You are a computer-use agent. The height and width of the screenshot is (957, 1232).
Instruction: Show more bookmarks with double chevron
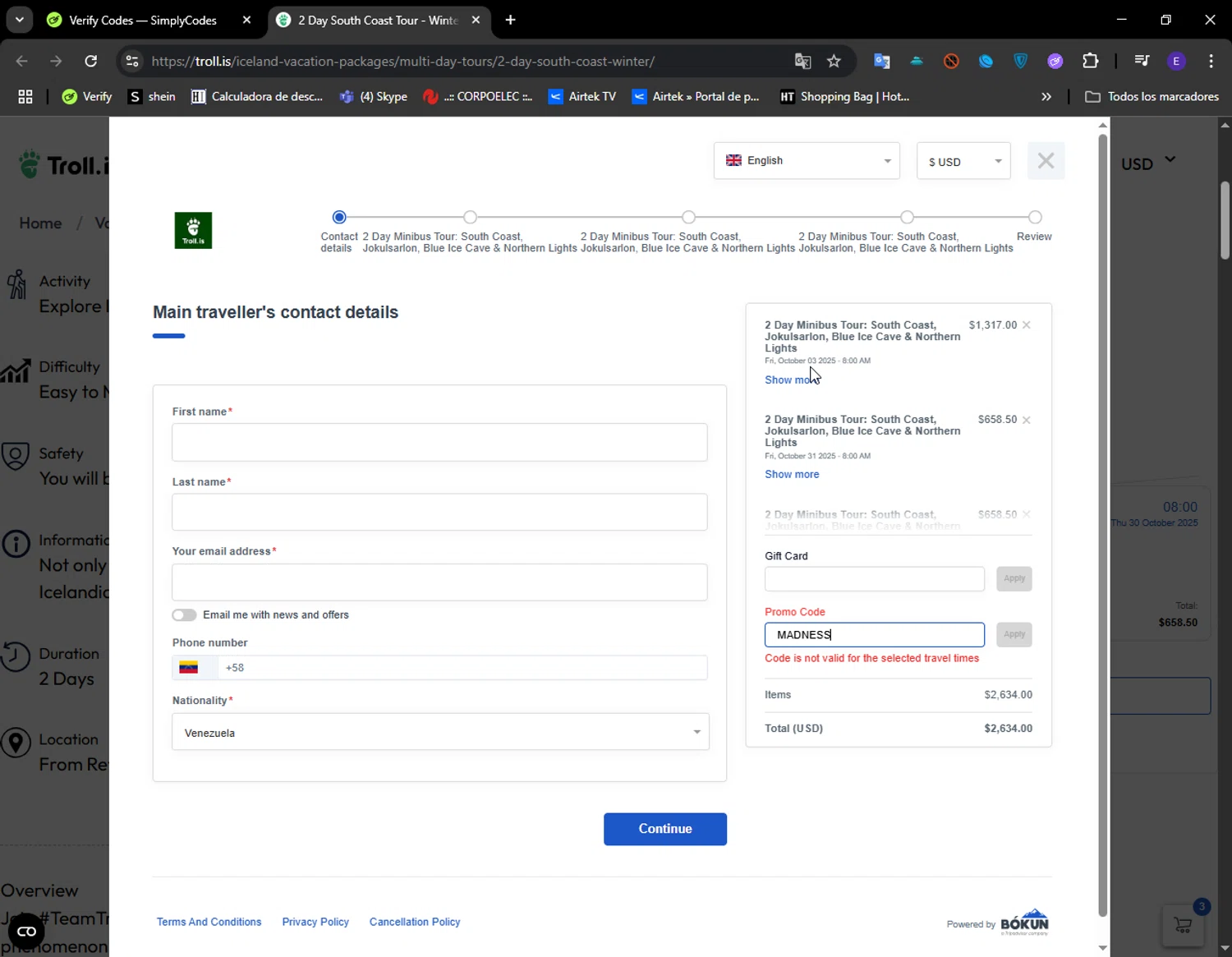(1046, 97)
